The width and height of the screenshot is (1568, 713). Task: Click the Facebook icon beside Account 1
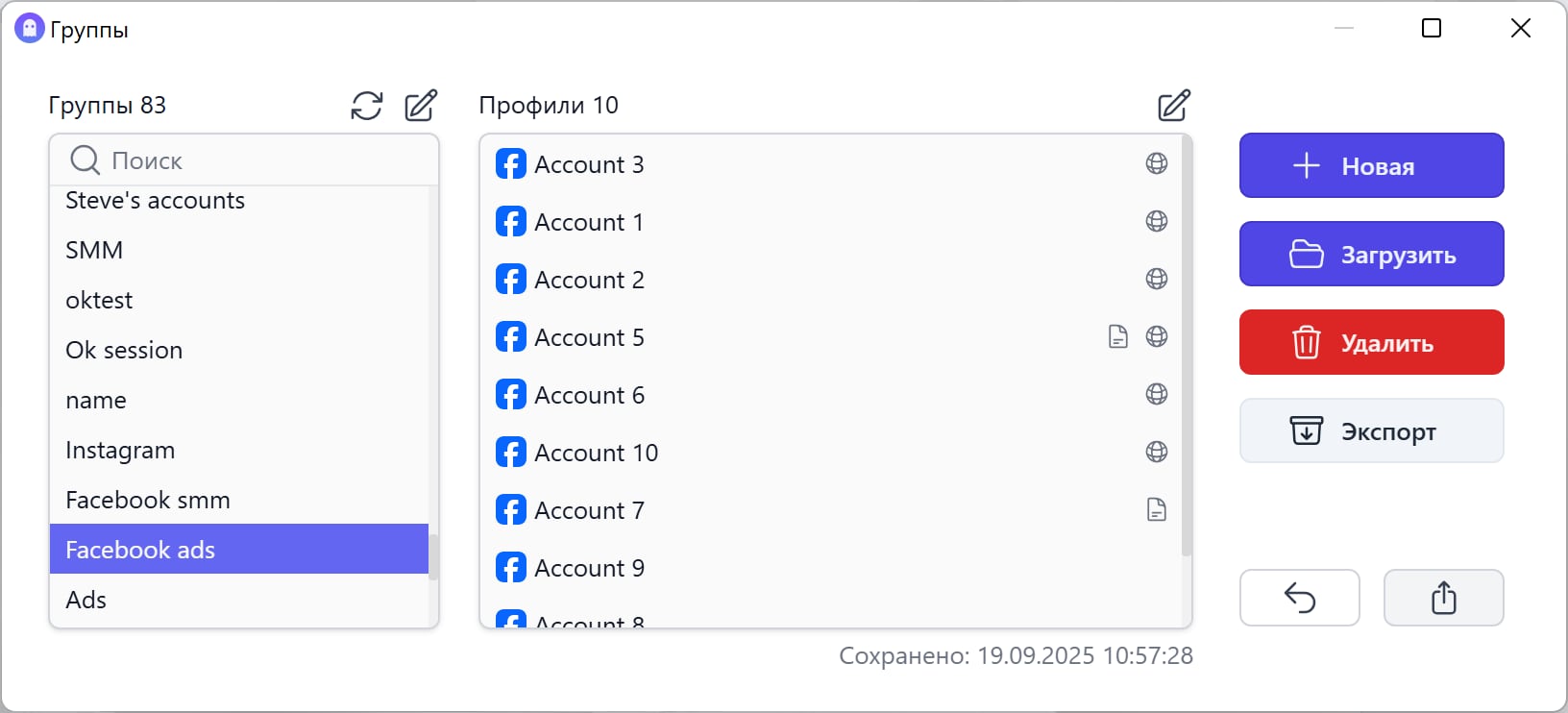click(511, 222)
